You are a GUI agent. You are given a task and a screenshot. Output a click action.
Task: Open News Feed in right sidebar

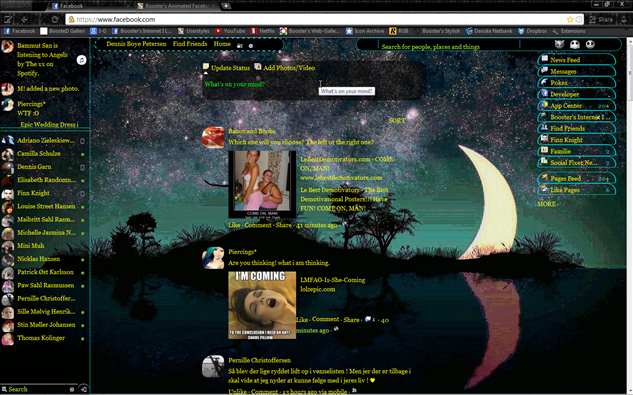[576, 60]
